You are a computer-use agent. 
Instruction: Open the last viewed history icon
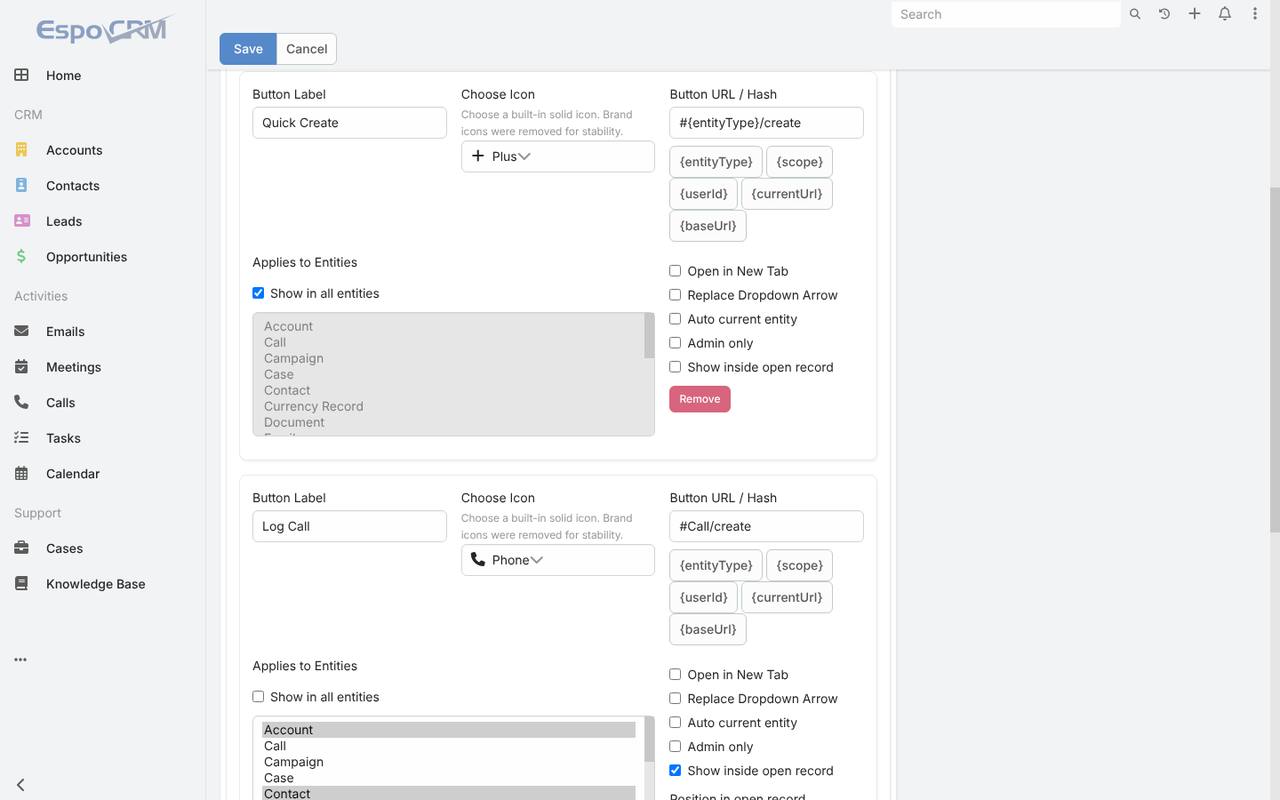(x=1164, y=14)
